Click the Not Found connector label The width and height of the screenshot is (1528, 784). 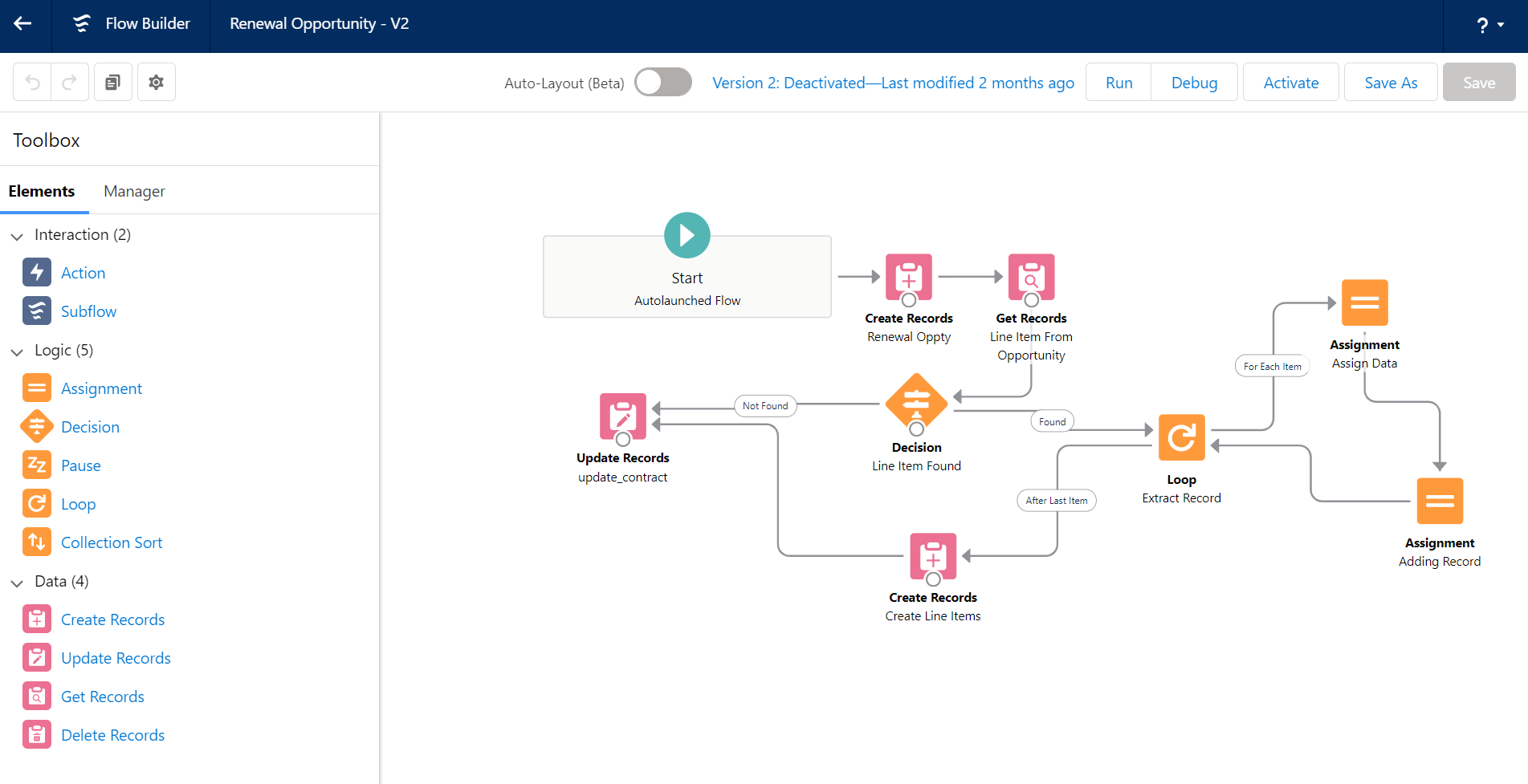coord(765,406)
